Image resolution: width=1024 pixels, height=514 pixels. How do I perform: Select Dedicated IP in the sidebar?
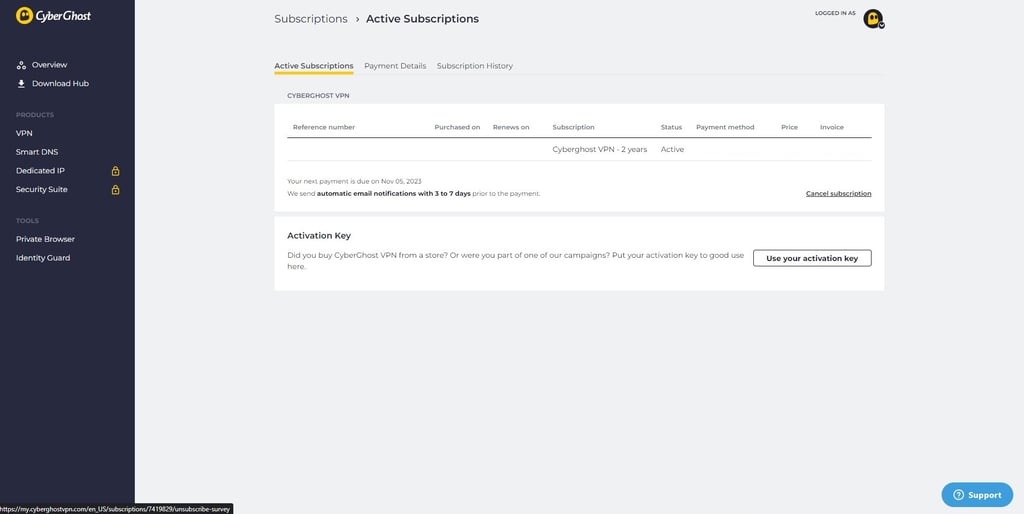click(x=40, y=170)
